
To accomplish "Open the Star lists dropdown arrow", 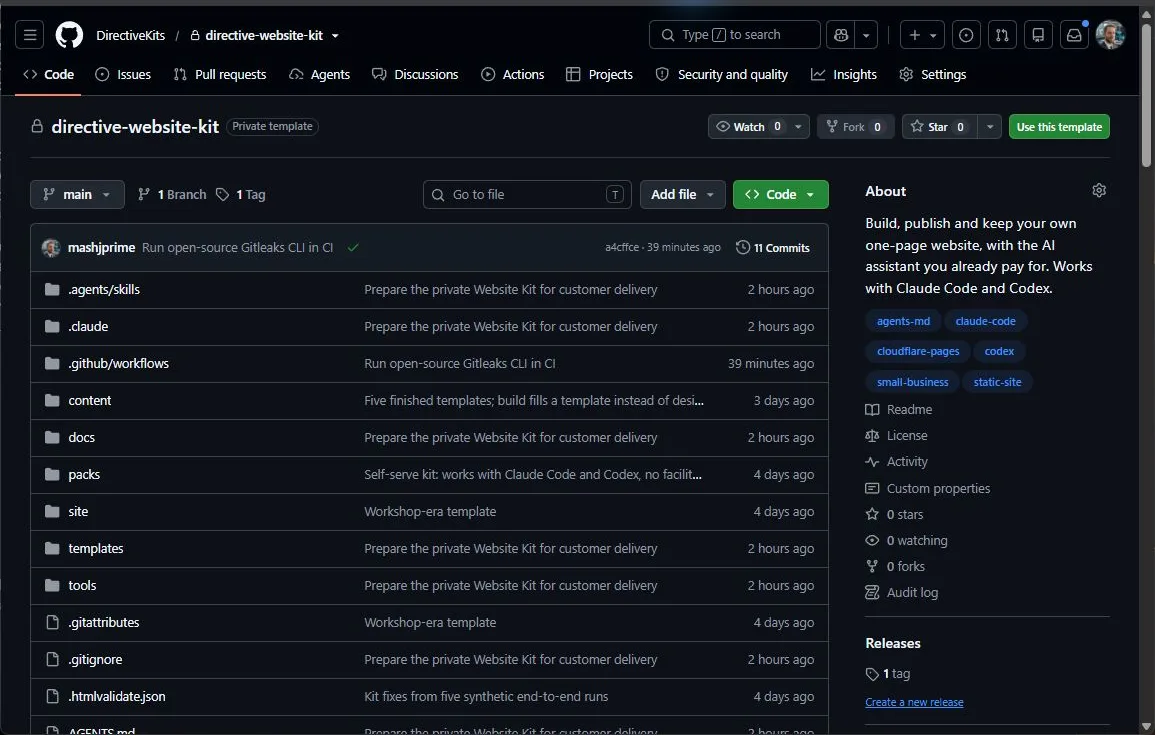I will [x=990, y=127].
